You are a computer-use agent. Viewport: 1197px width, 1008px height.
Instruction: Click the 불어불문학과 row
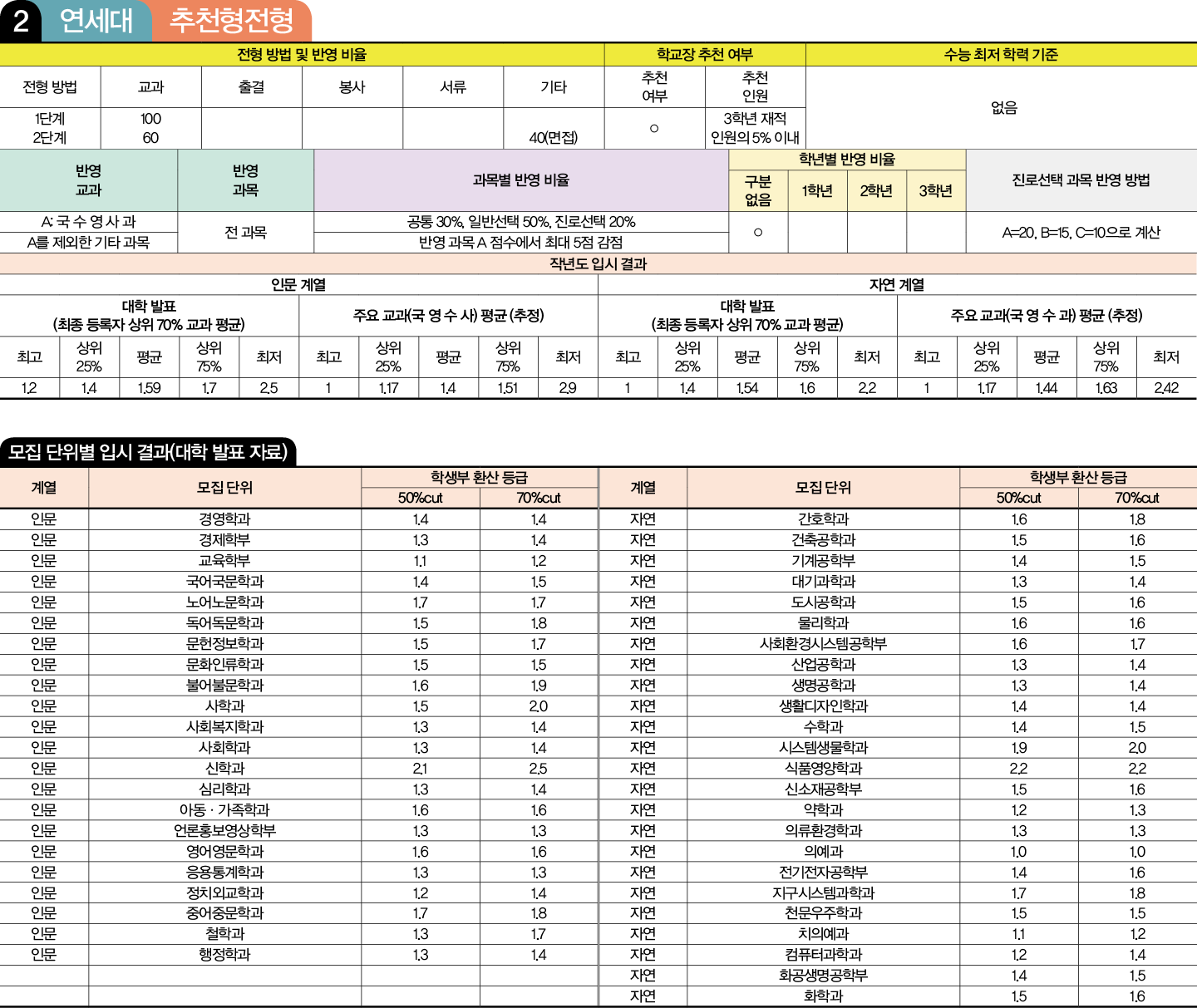pyautogui.click(x=299, y=686)
